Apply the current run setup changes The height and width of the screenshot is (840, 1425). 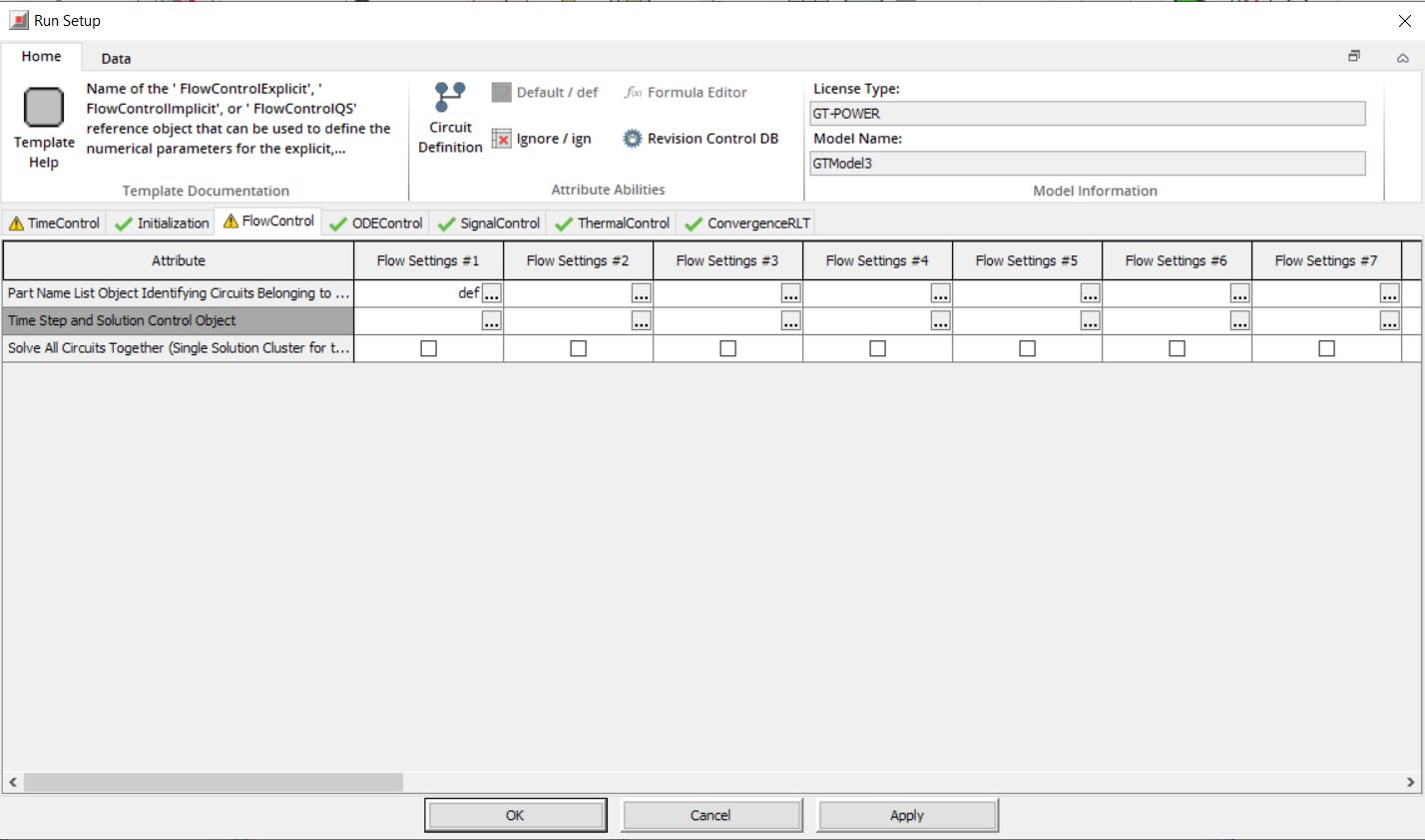point(906,814)
